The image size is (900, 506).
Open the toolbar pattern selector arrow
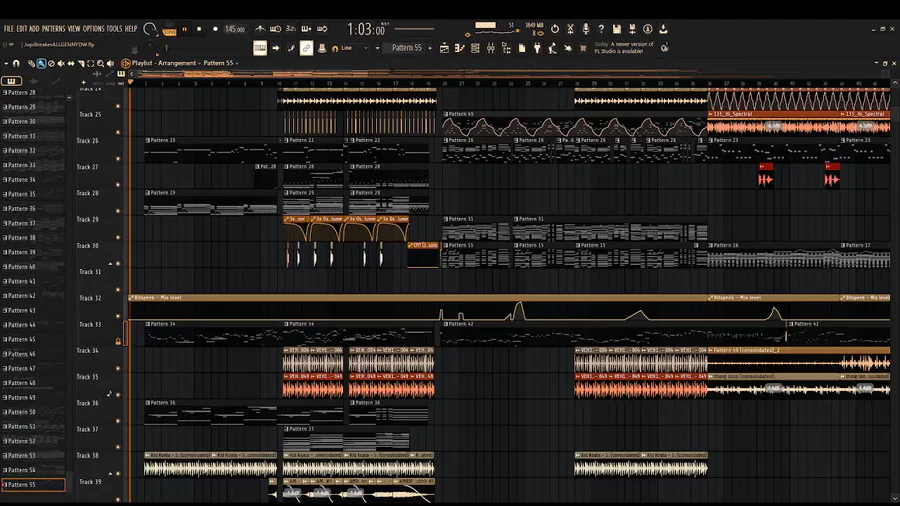(377, 48)
